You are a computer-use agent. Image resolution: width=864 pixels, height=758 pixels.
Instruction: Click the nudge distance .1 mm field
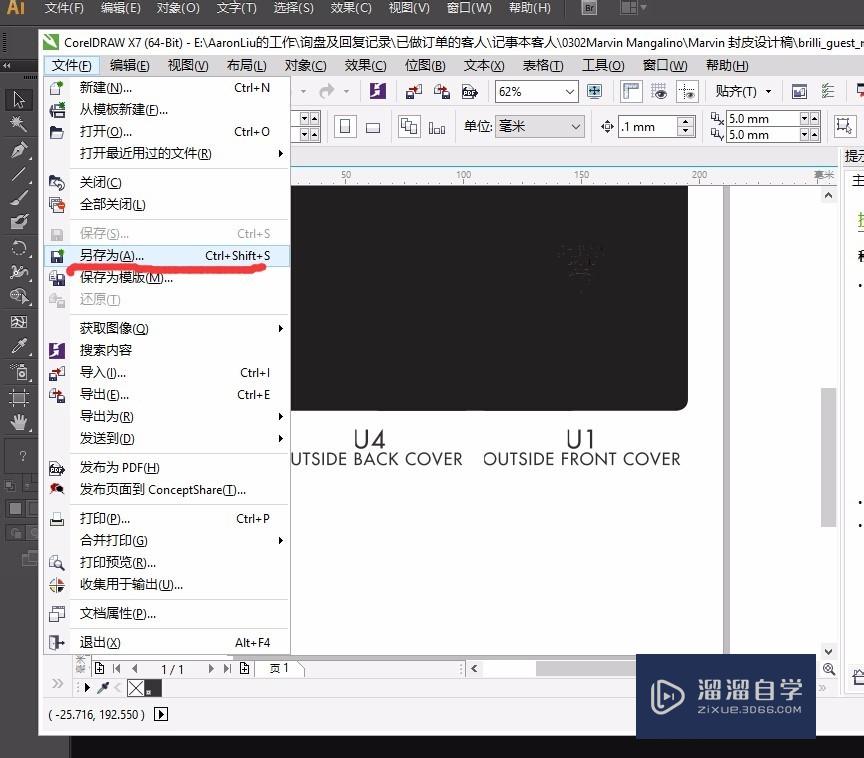coord(647,127)
